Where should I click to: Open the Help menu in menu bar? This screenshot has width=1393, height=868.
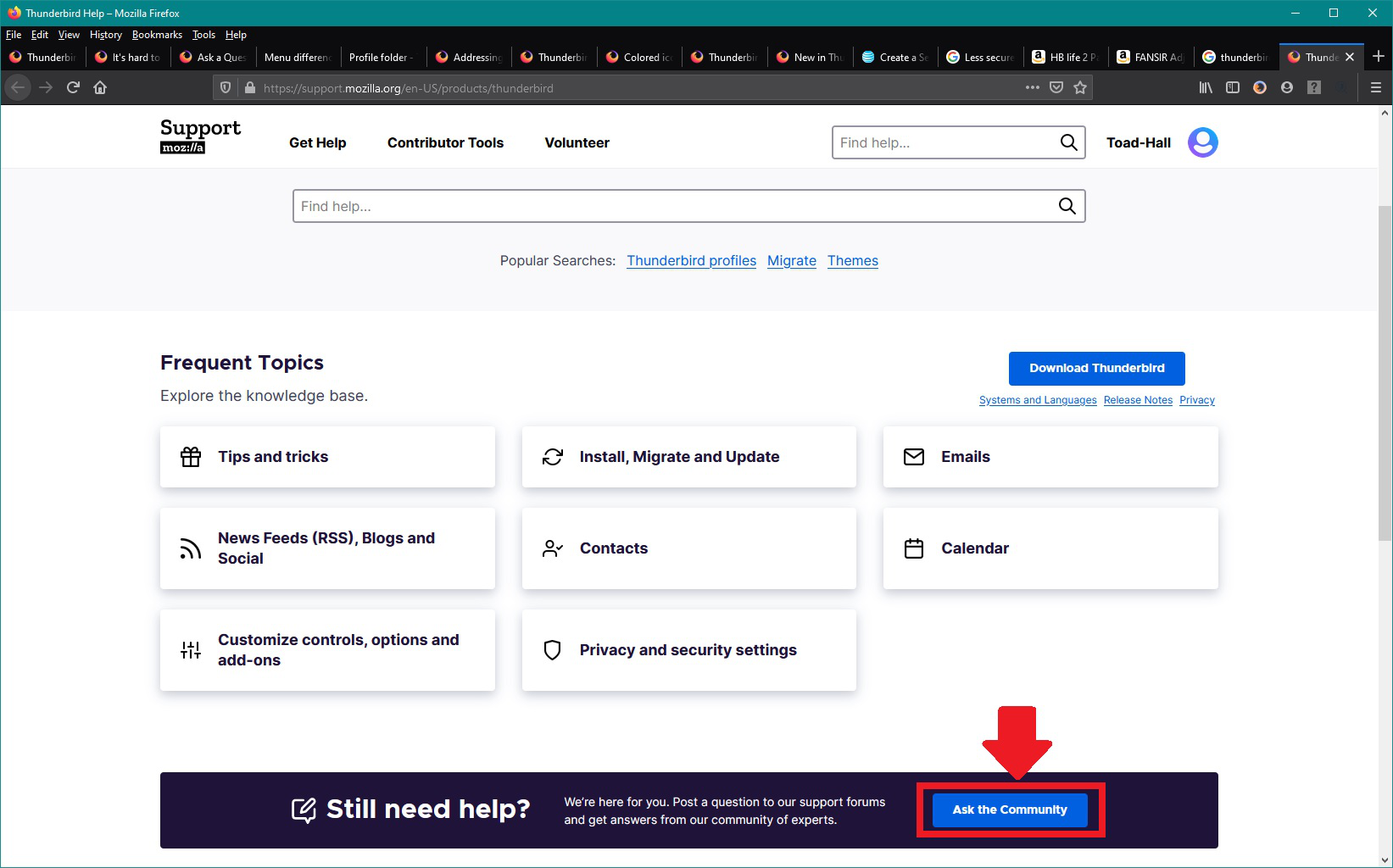[236, 35]
